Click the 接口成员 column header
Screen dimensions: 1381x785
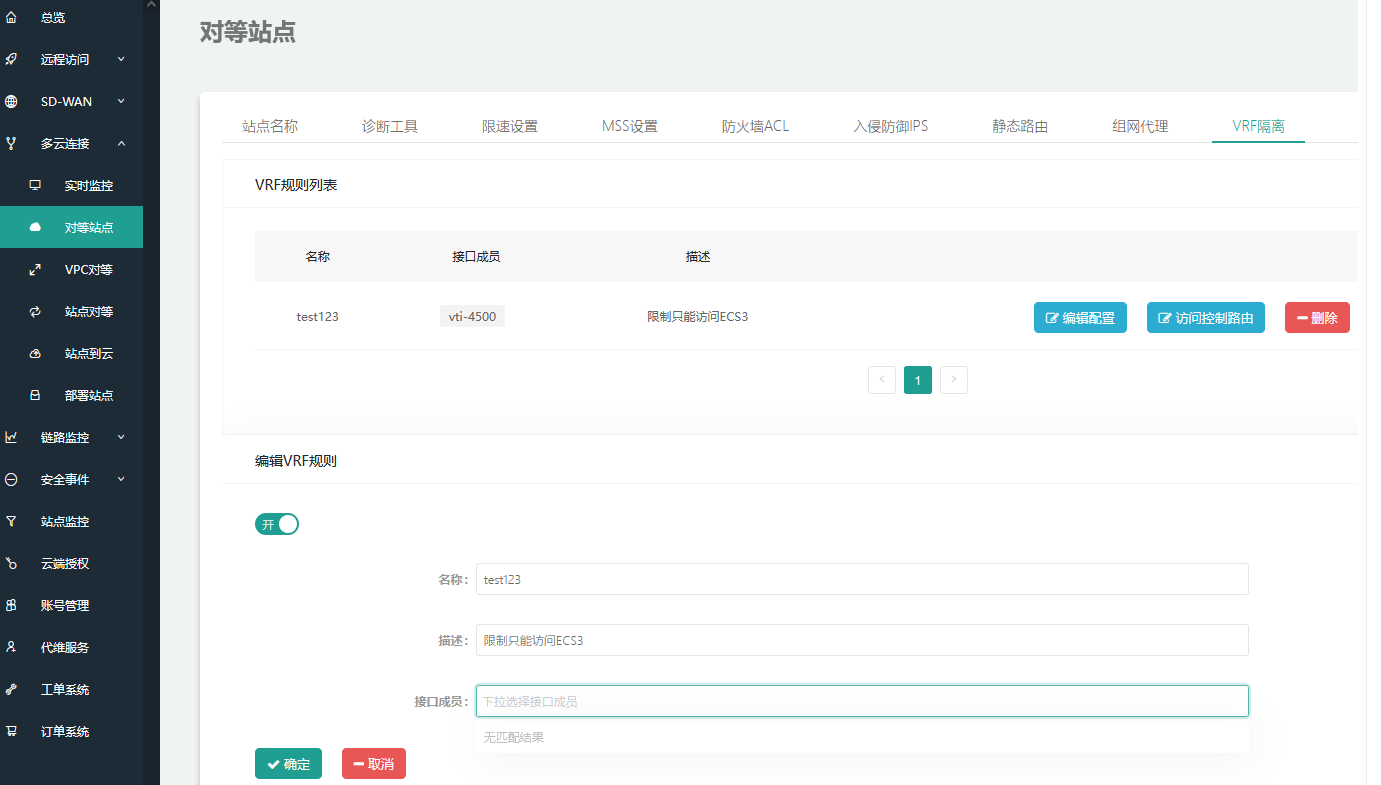coord(476,257)
